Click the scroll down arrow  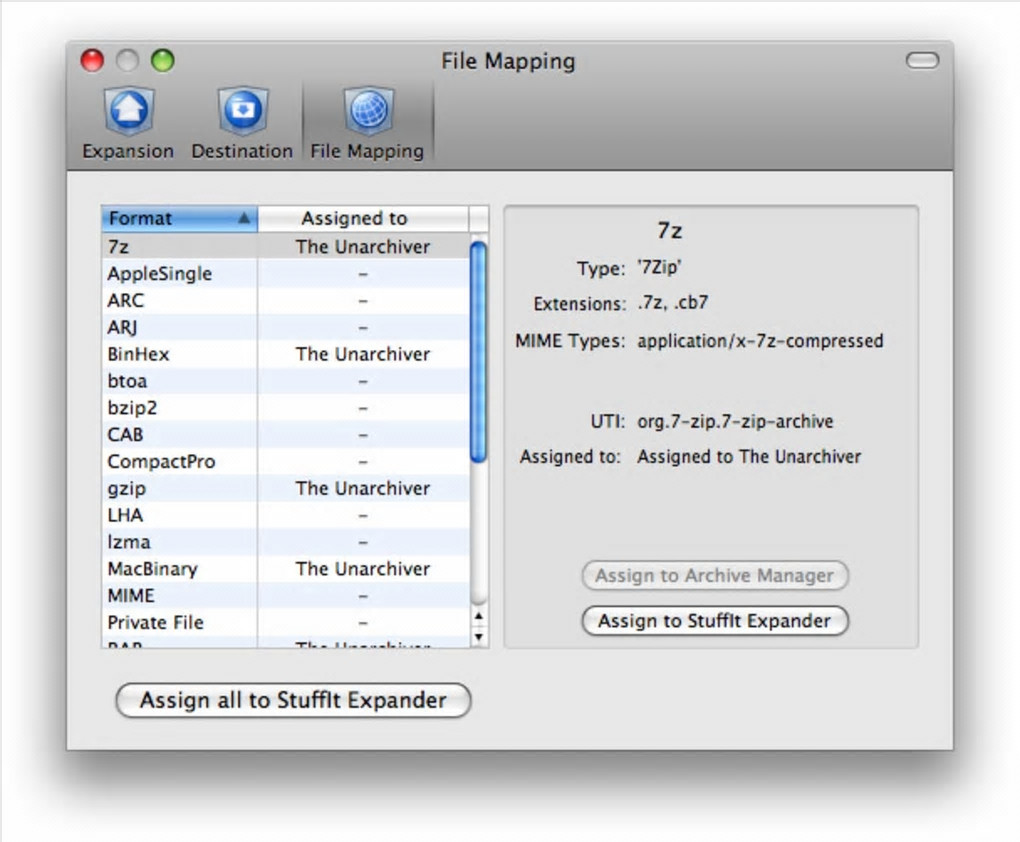[x=479, y=637]
